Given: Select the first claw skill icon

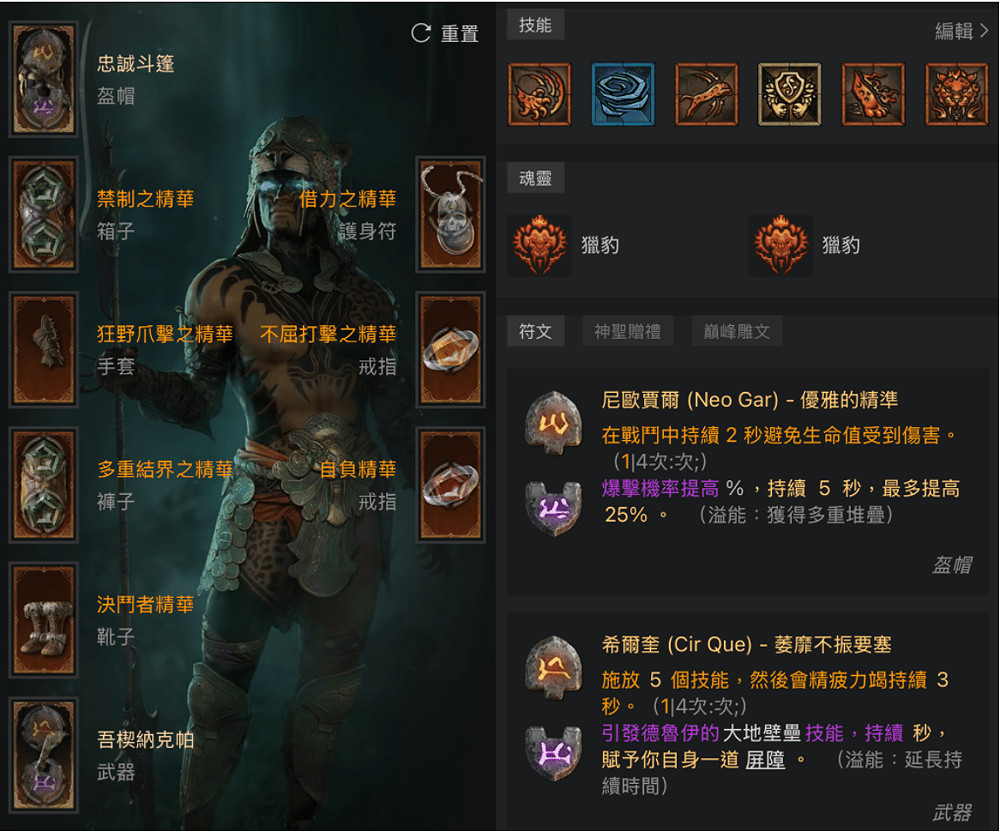Looking at the screenshot, I should pyautogui.click(x=540, y=94).
